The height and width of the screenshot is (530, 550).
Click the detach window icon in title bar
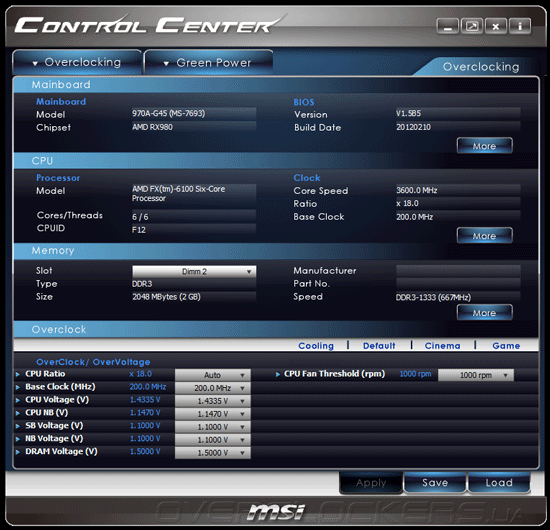coord(472,26)
